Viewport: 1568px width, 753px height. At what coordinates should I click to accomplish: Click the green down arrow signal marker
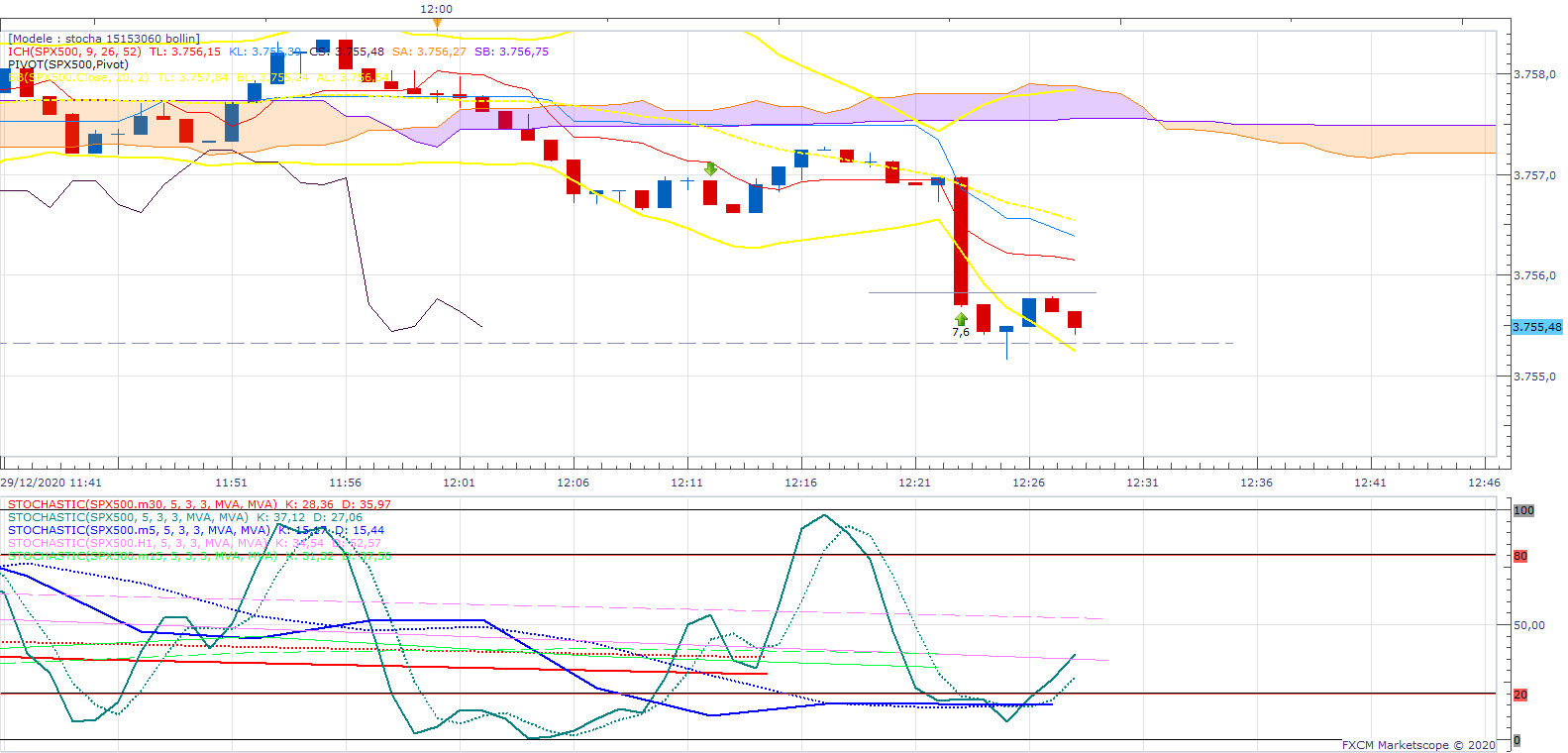coord(710,169)
